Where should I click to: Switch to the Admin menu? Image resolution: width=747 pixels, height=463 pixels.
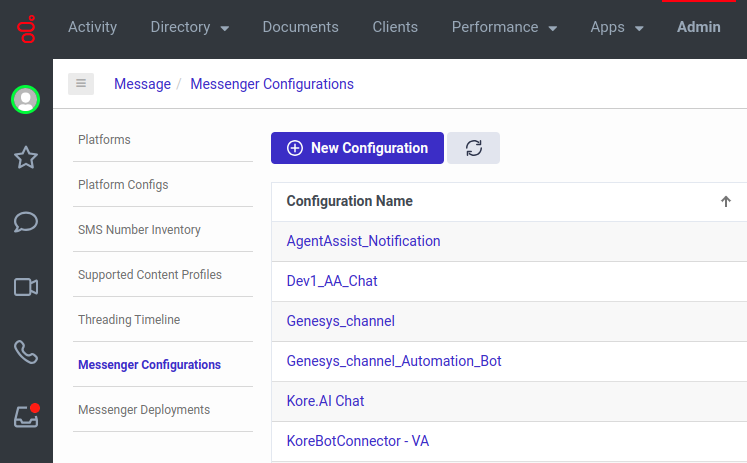click(698, 28)
